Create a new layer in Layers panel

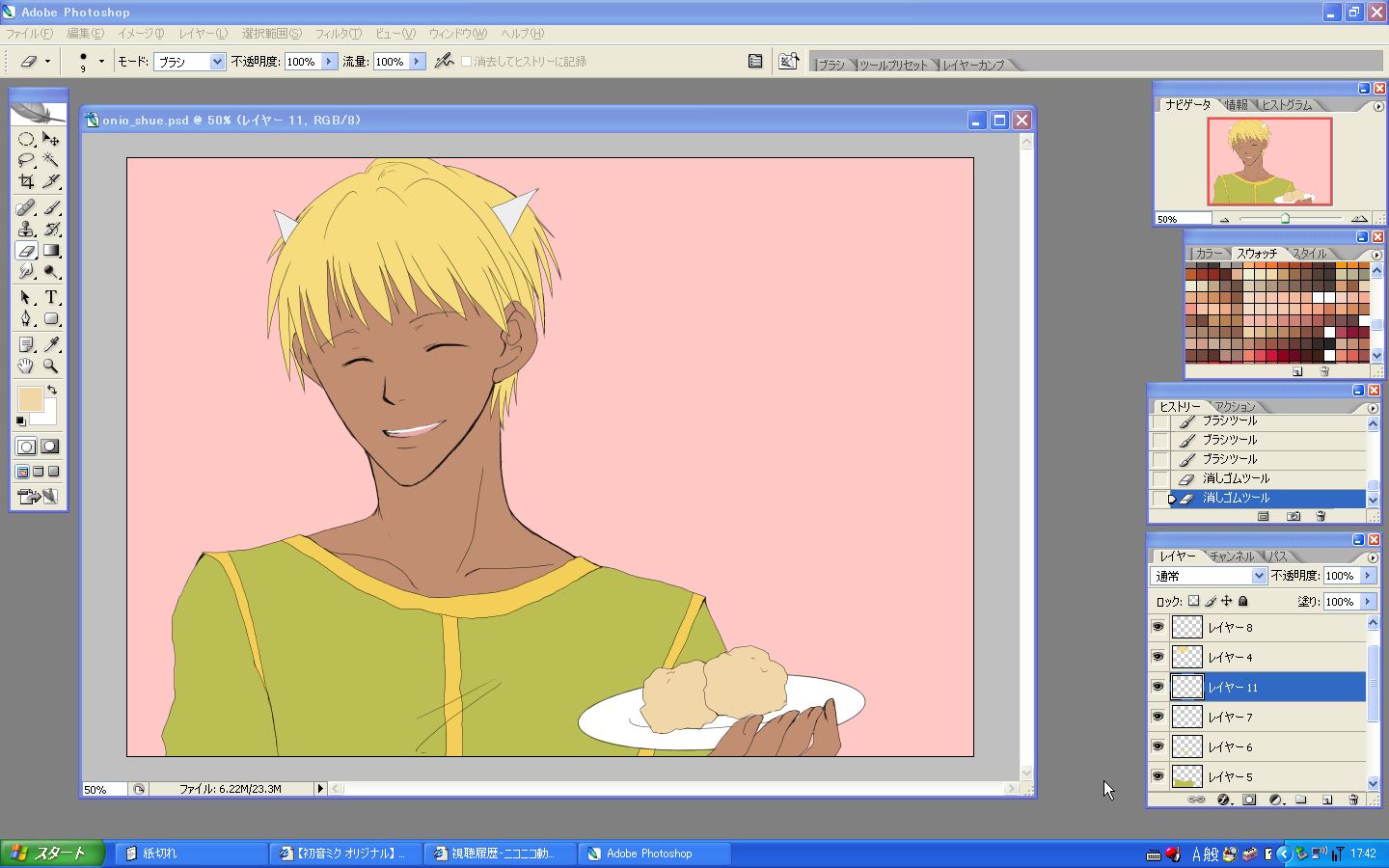click(x=1327, y=800)
